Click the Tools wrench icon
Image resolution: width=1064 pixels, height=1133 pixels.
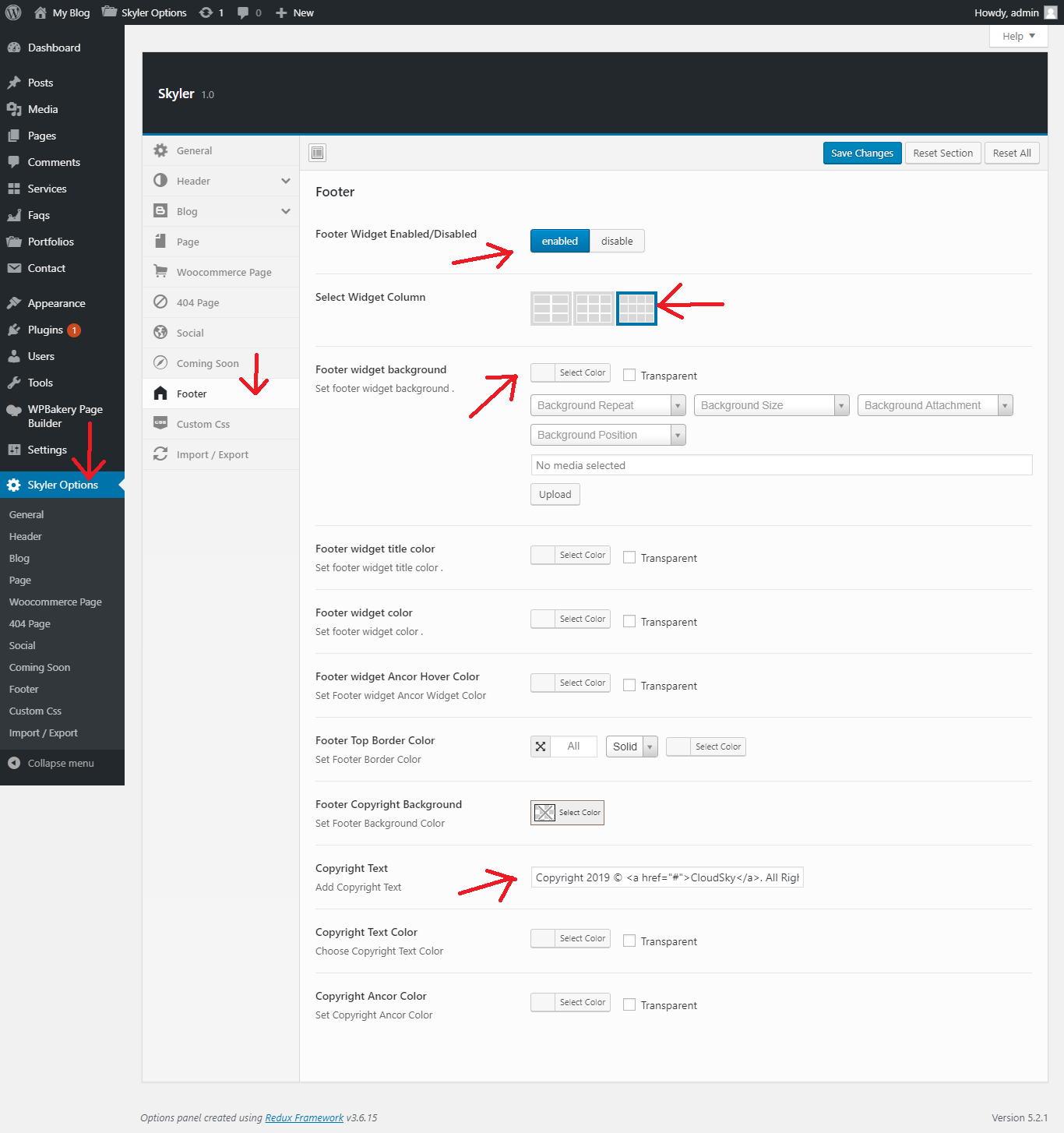point(14,383)
